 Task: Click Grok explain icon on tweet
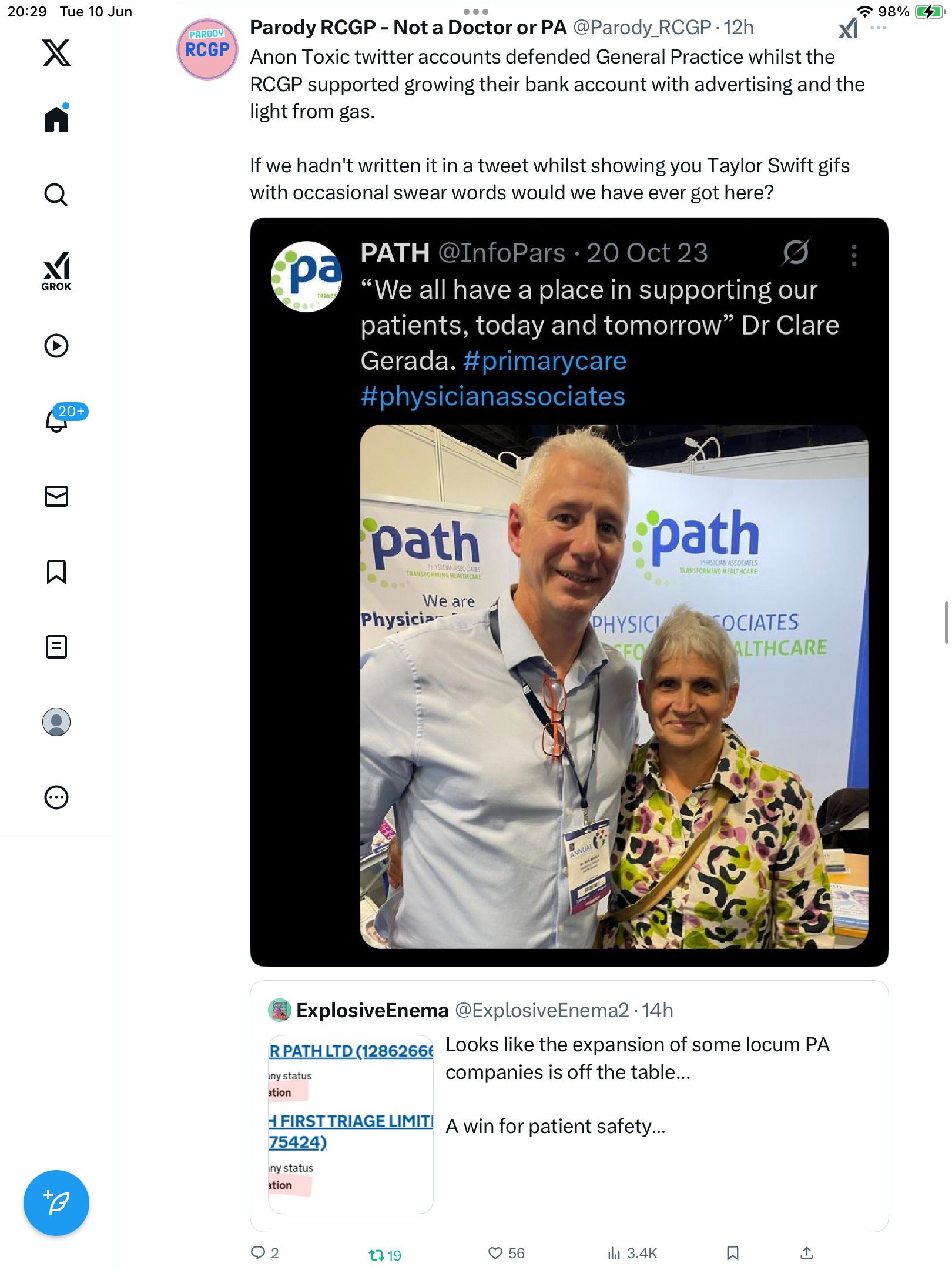tap(849, 28)
